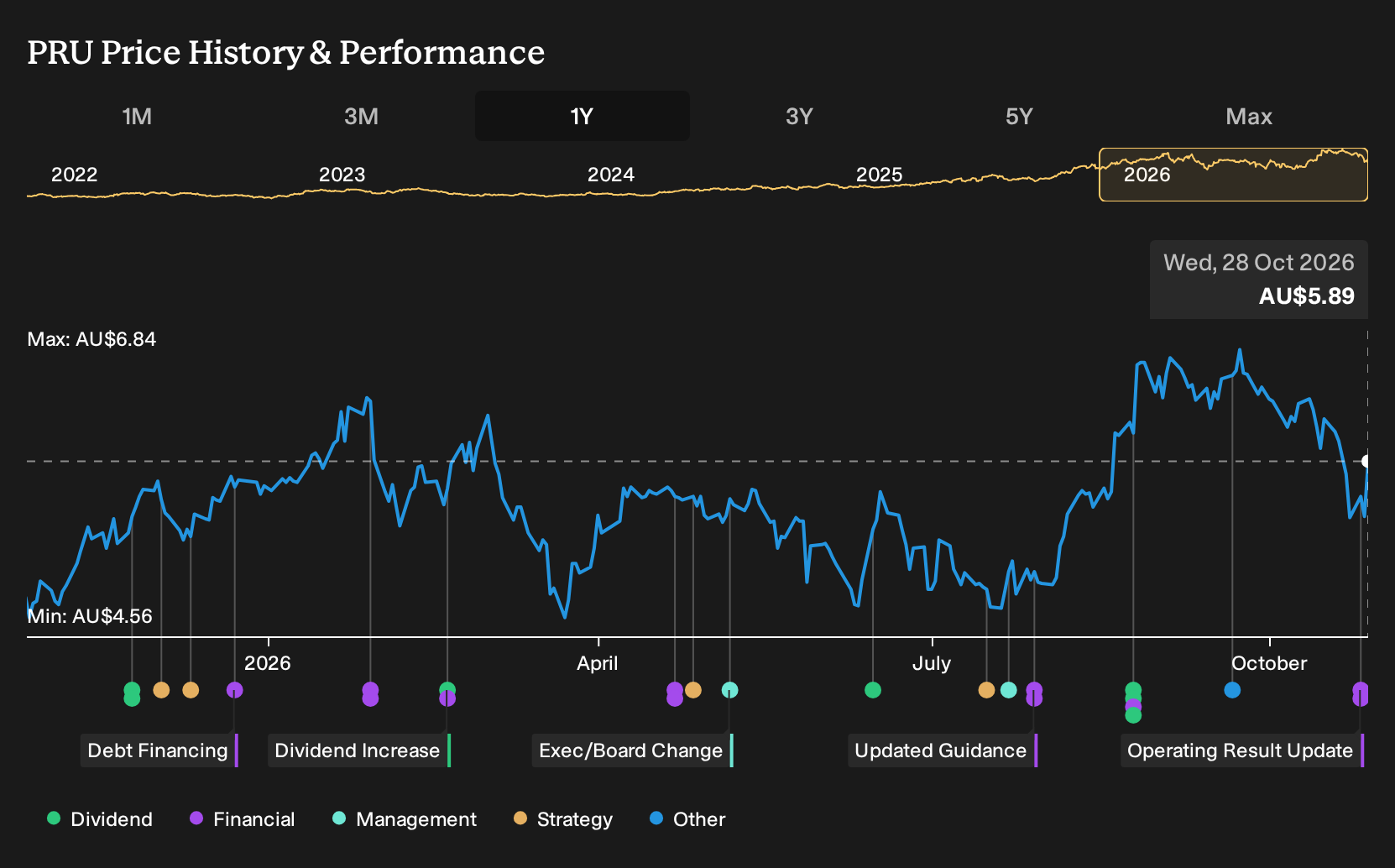Click the orange Strategy marker just after April
The image size is (1395, 868).
click(693, 690)
